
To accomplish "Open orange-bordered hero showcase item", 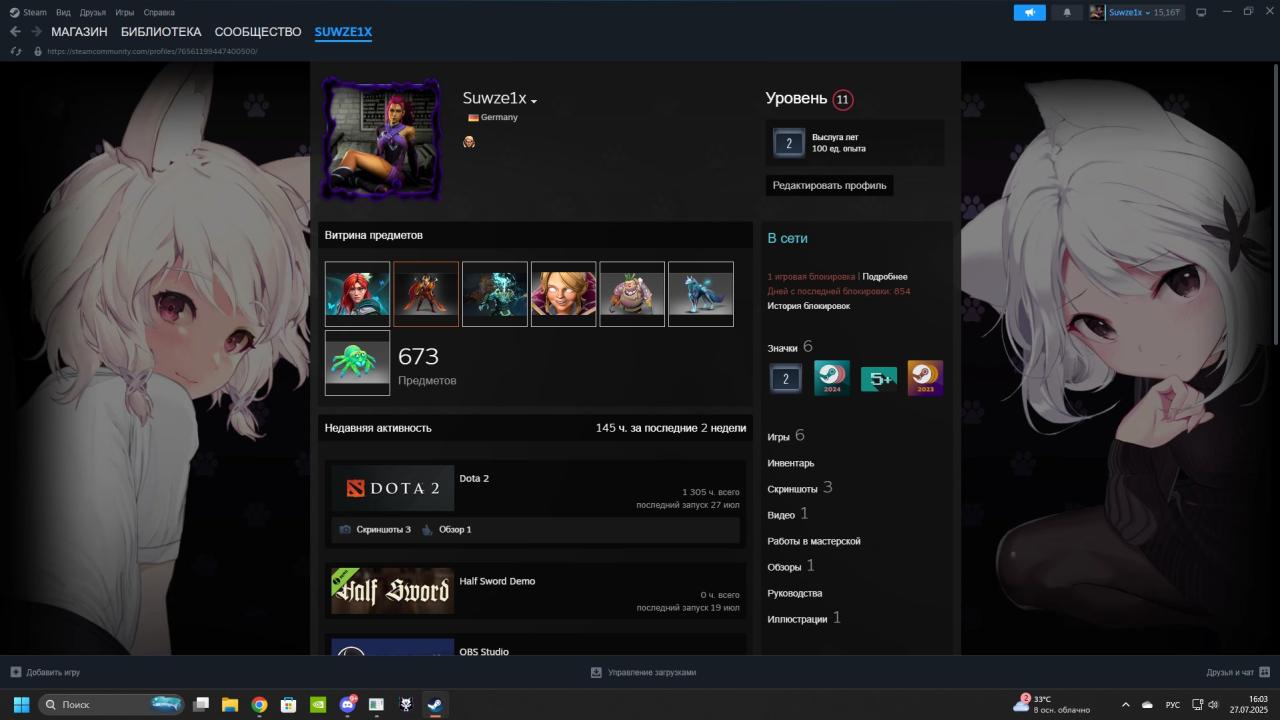I will point(426,294).
